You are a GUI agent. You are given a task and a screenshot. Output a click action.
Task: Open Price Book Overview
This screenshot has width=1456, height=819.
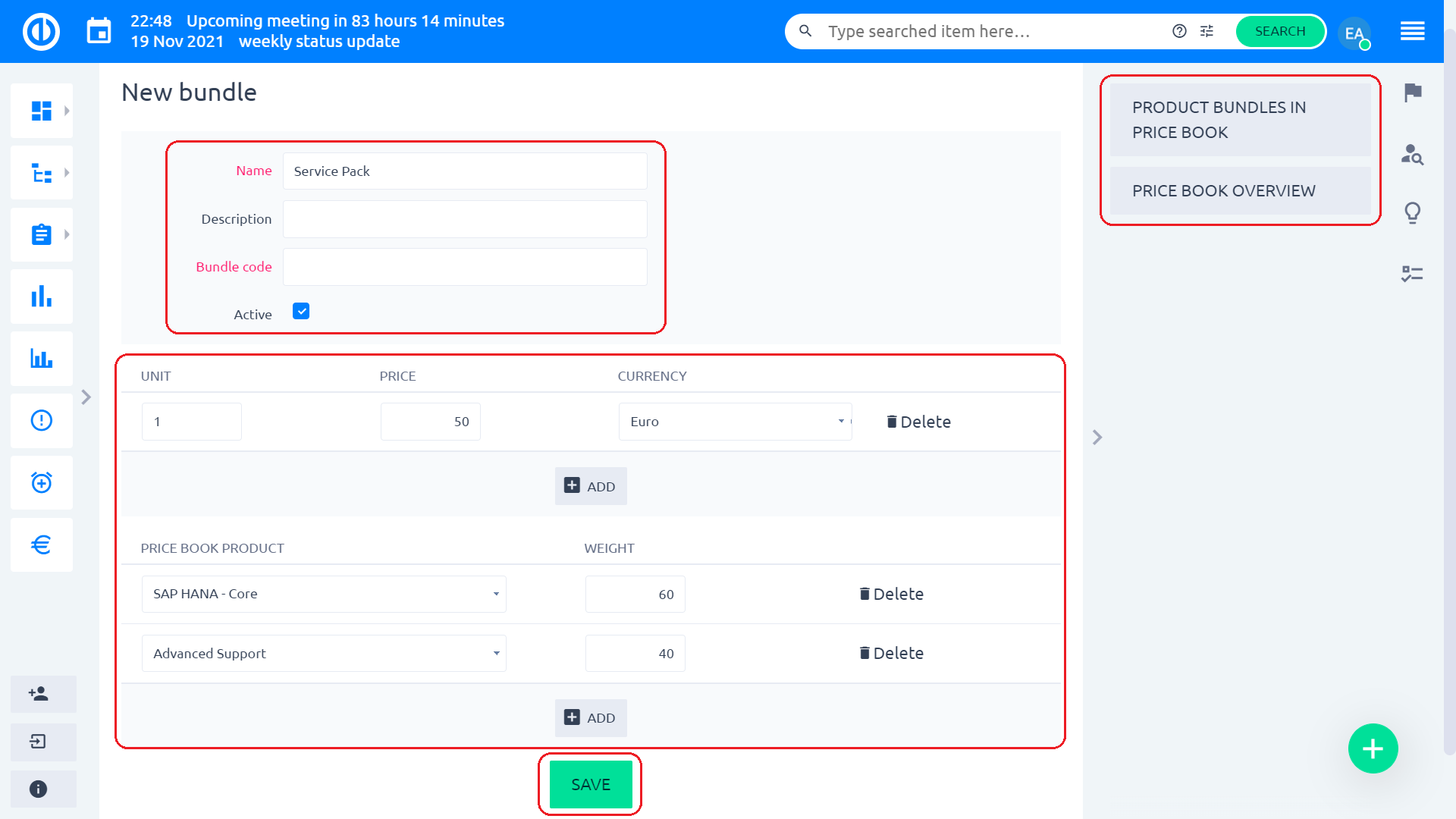[x=1240, y=191]
